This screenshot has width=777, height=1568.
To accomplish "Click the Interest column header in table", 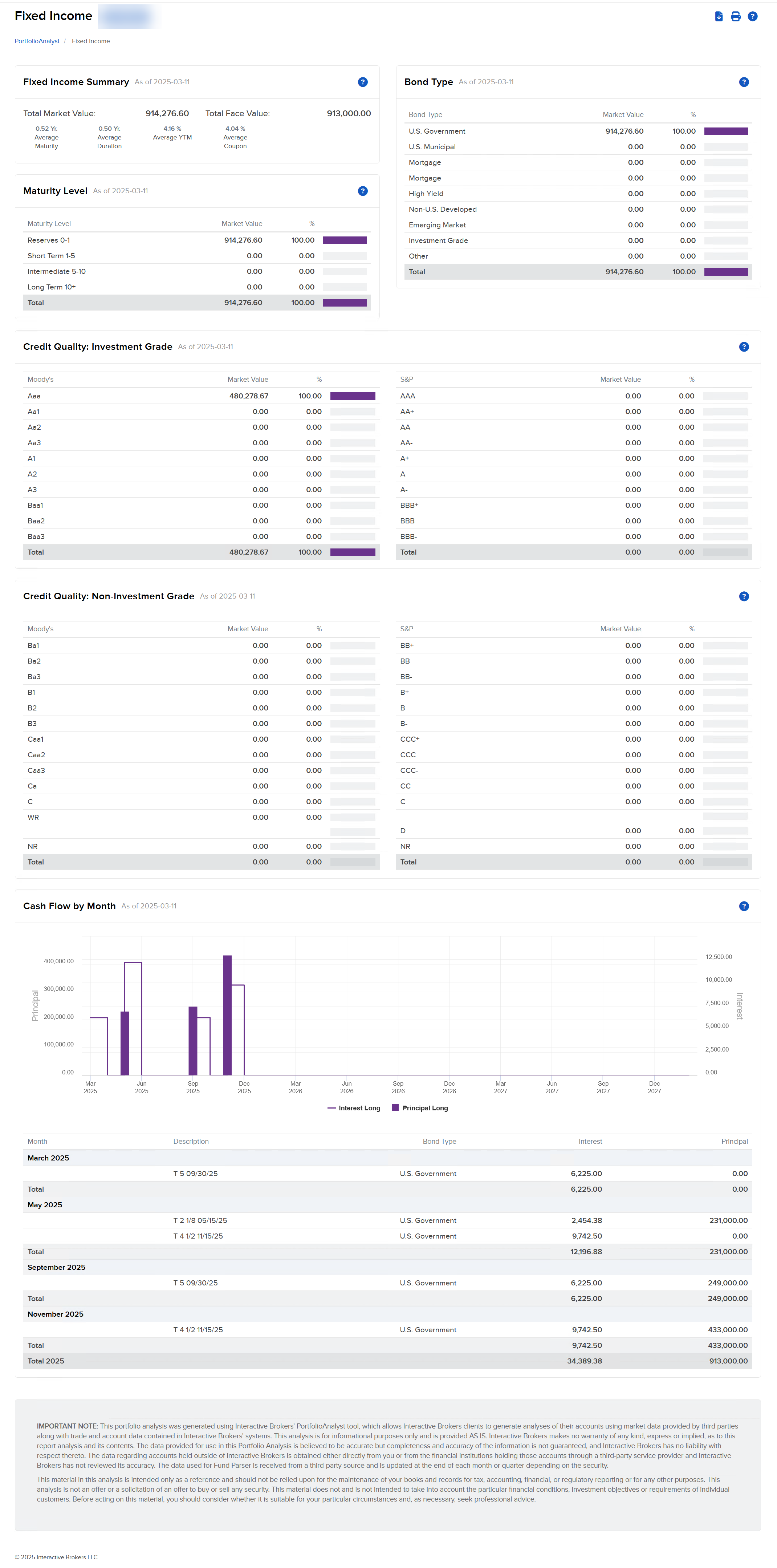I will pos(590,1142).
